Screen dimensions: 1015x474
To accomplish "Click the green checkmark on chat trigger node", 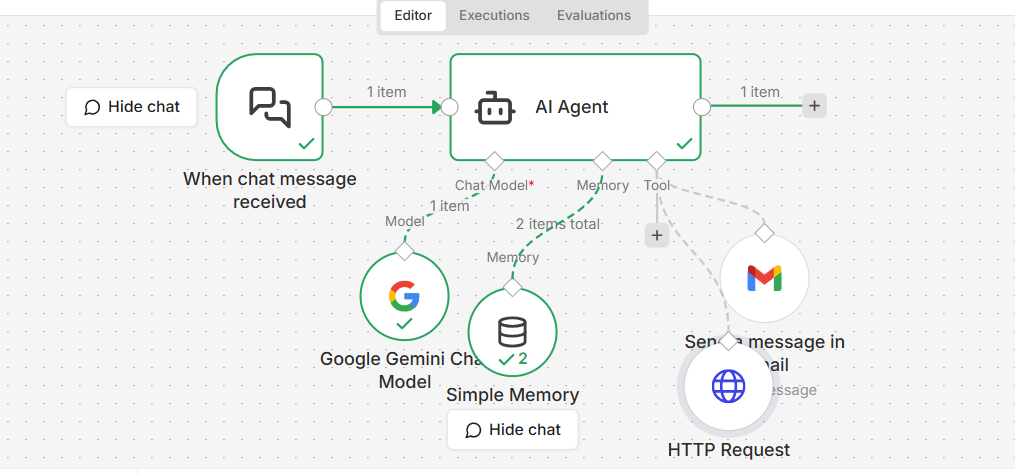I will [306, 144].
